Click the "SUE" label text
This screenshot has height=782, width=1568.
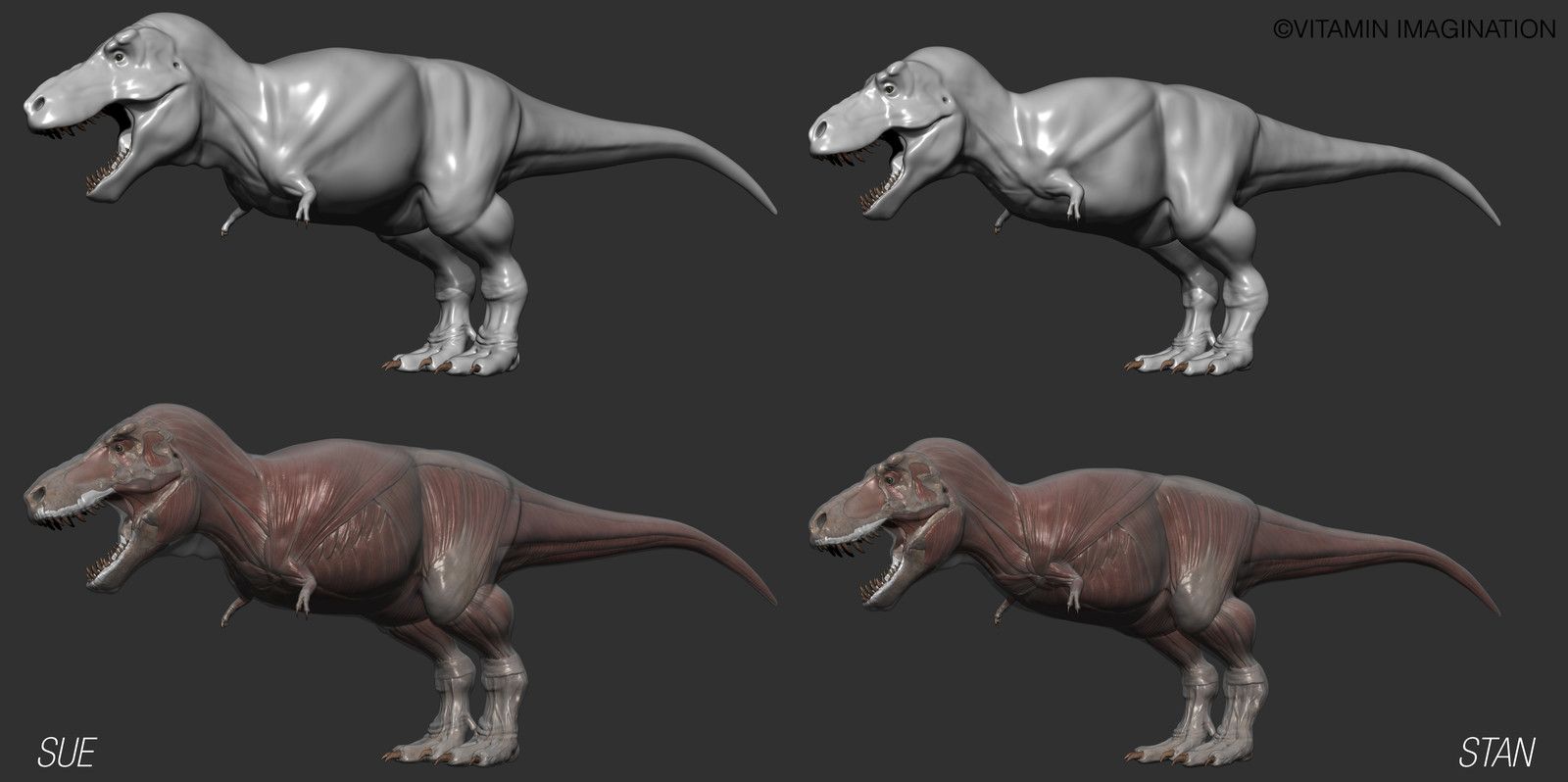tap(67, 752)
